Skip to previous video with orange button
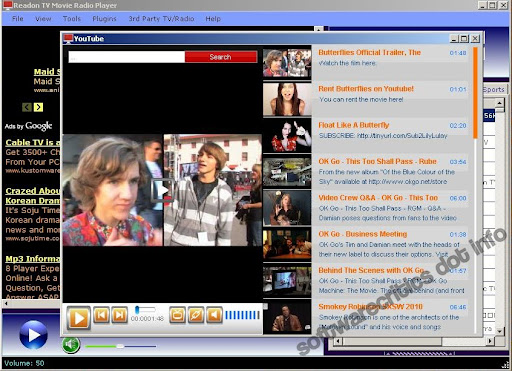 (101, 315)
